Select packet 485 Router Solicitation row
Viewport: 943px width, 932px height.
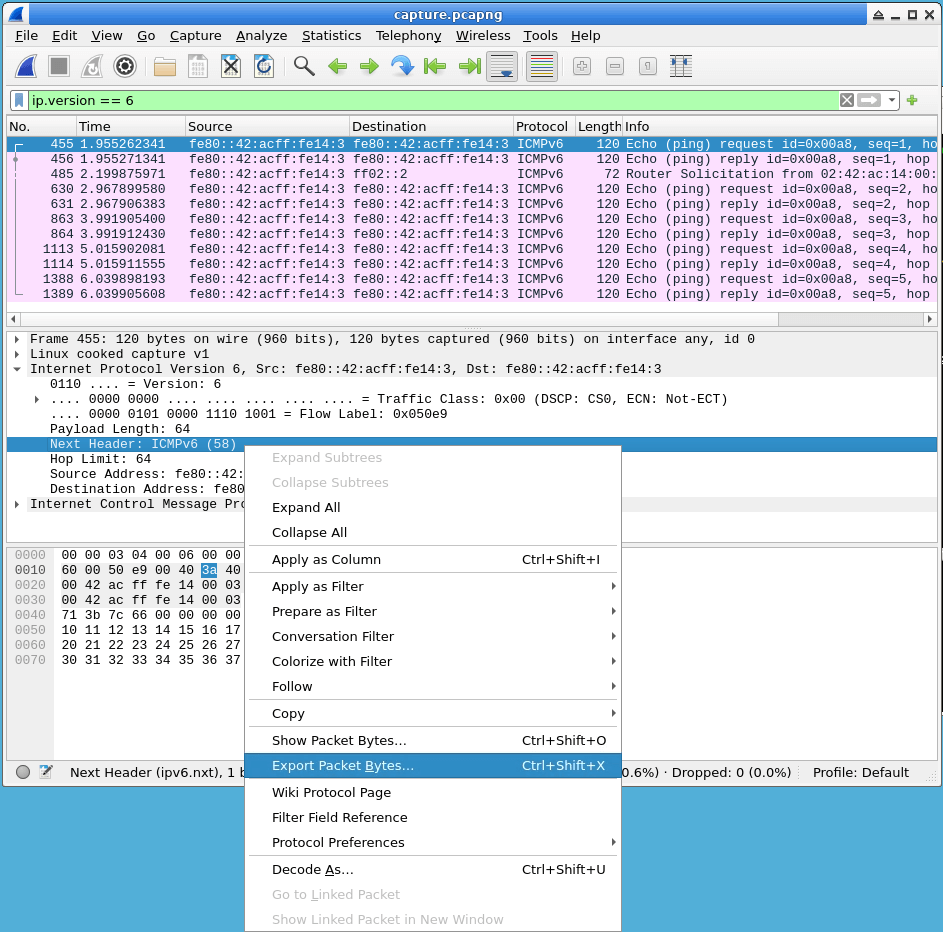[472, 174]
